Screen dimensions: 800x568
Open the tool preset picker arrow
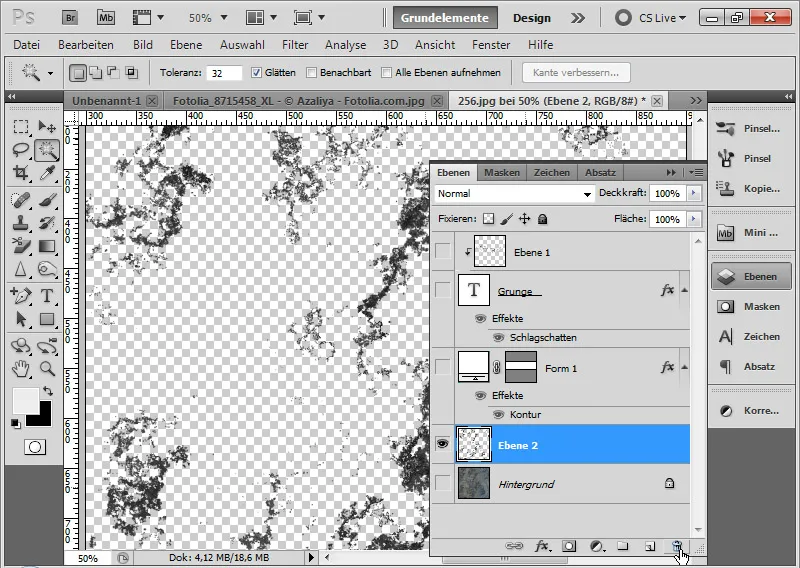coord(51,73)
